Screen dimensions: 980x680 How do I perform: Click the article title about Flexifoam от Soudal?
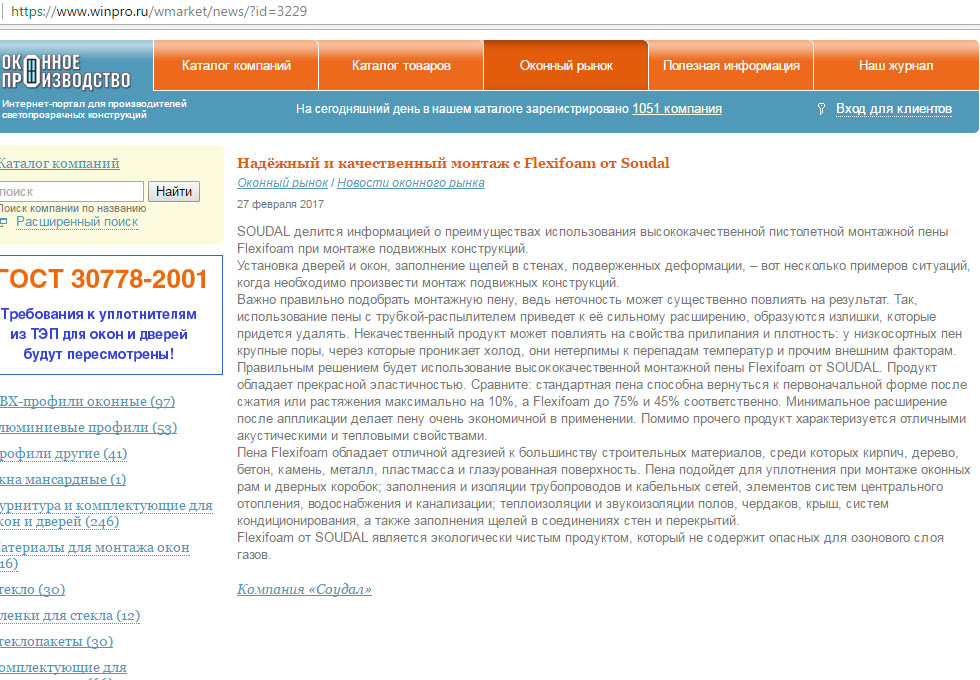(x=453, y=163)
